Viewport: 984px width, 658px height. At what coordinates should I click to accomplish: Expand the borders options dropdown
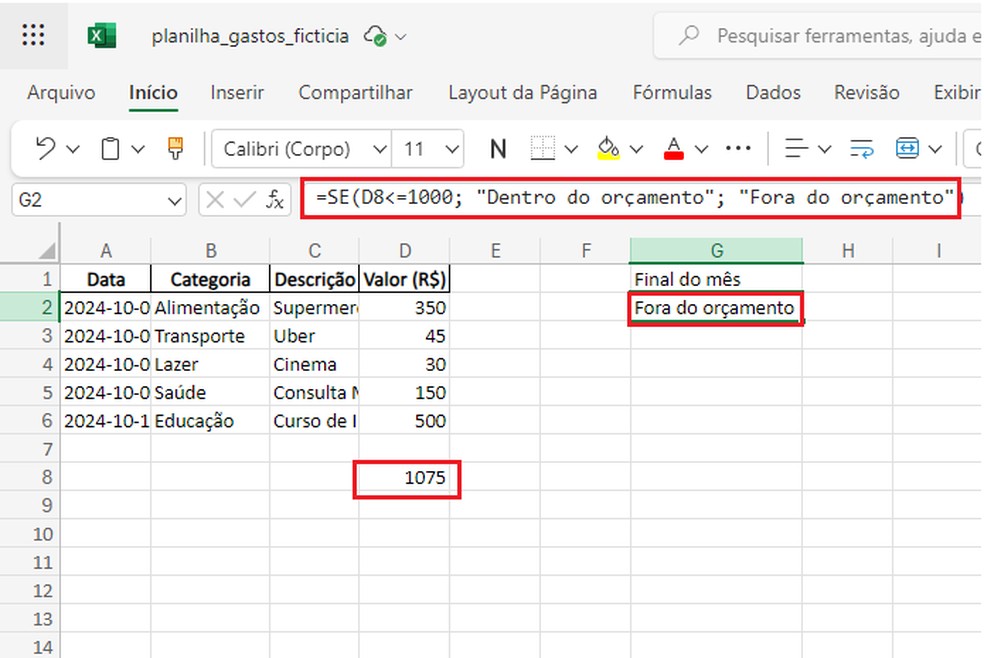click(571, 149)
